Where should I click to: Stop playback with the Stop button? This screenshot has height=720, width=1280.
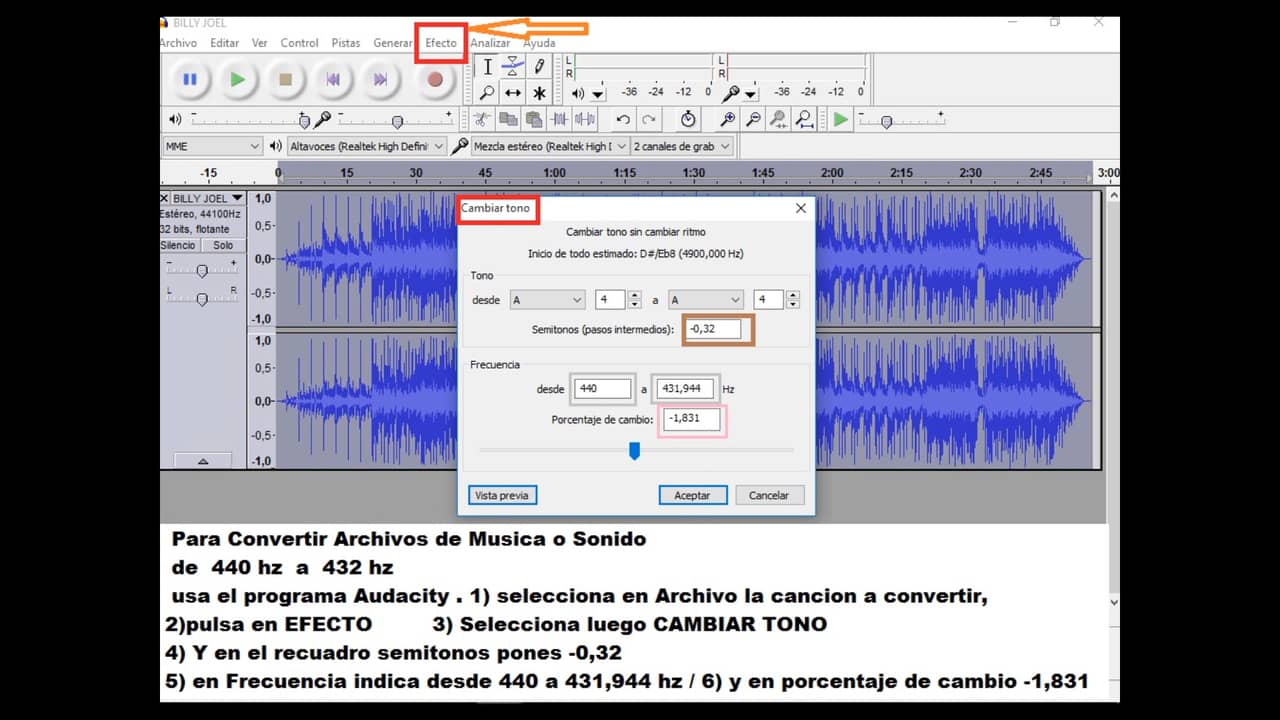point(285,80)
